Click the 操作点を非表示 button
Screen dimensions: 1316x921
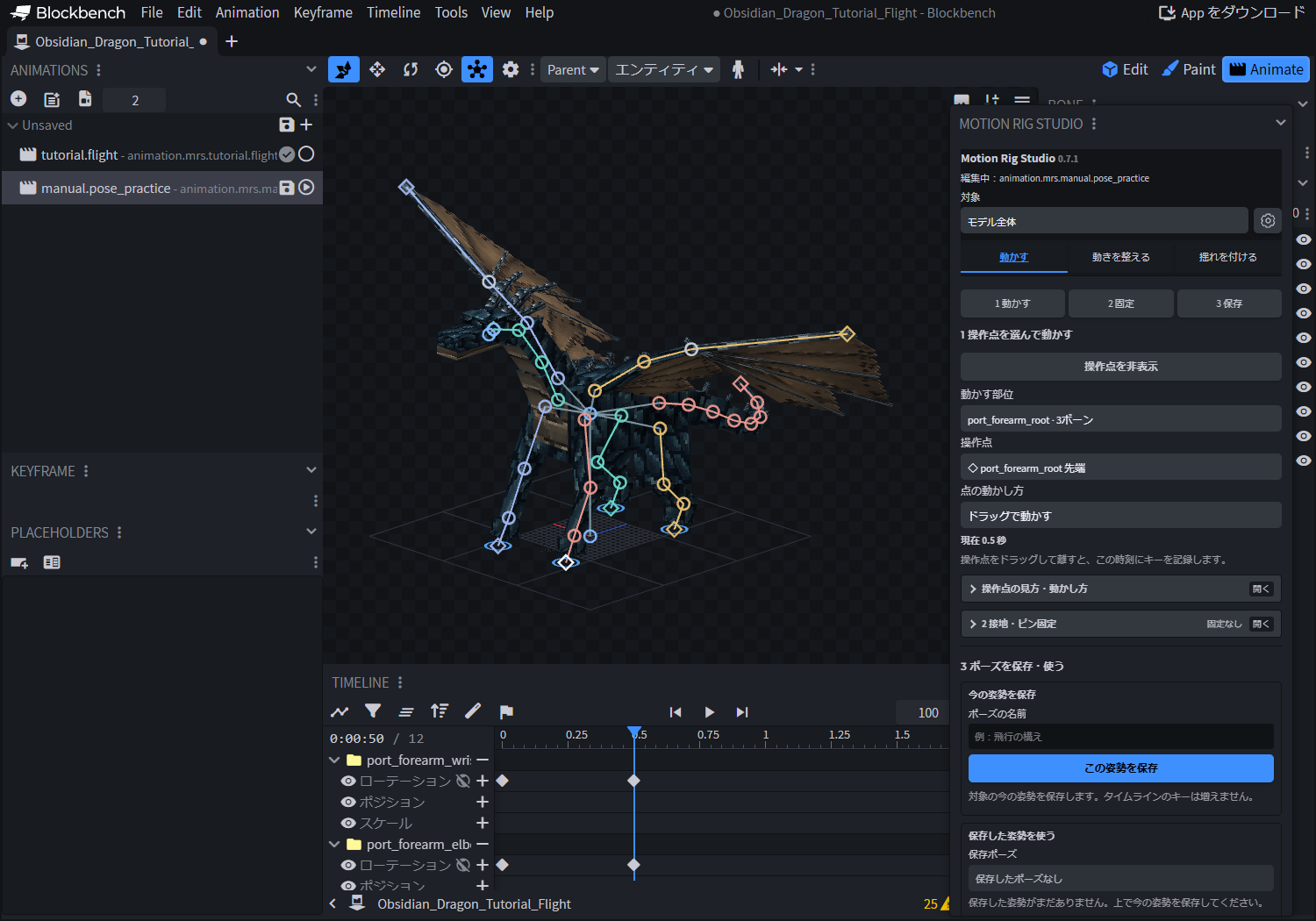1121,366
